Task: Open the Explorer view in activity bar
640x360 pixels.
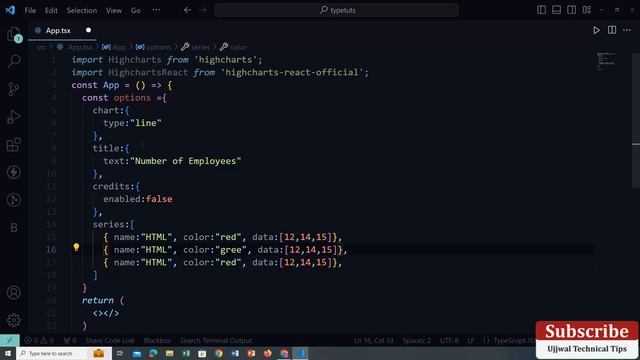Action: tap(14, 34)
